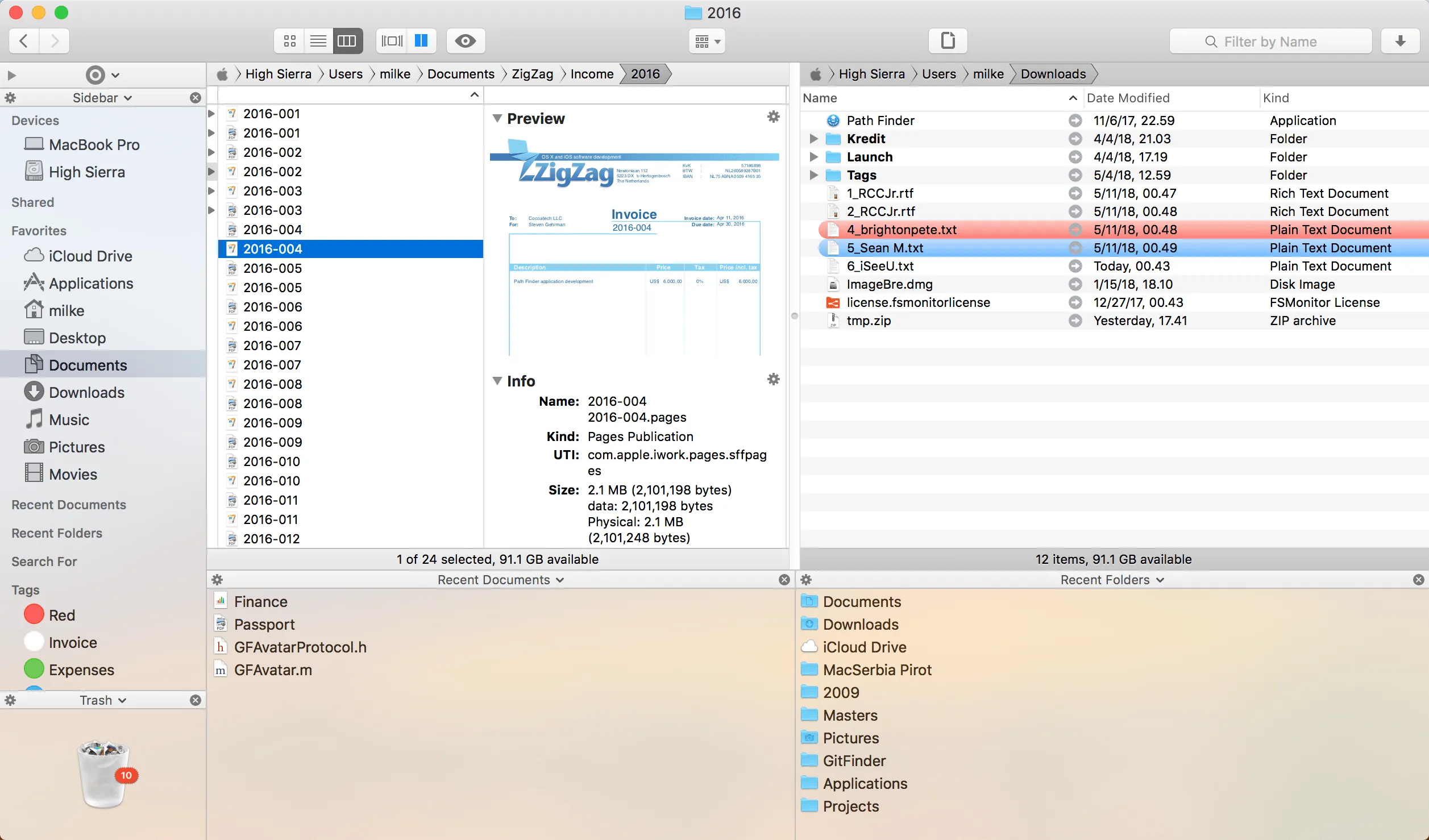This screenshot has width=1429, height=840.
Task: Click the sidebar play triangle icon
Action: (x=11, y=75)
